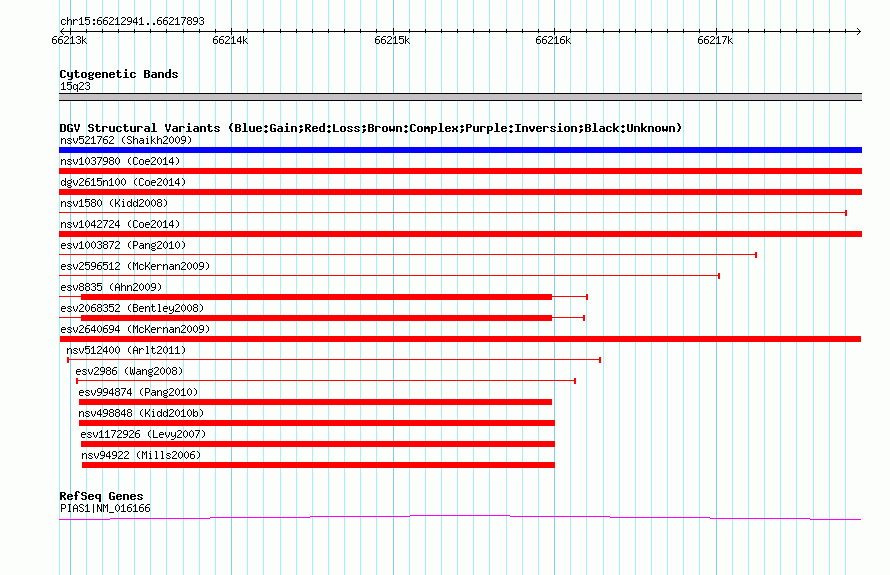Click the 66213k ruler tick label
Viewport: 890px width, 575px height.
pyautogui.click(x=69, y=40)
